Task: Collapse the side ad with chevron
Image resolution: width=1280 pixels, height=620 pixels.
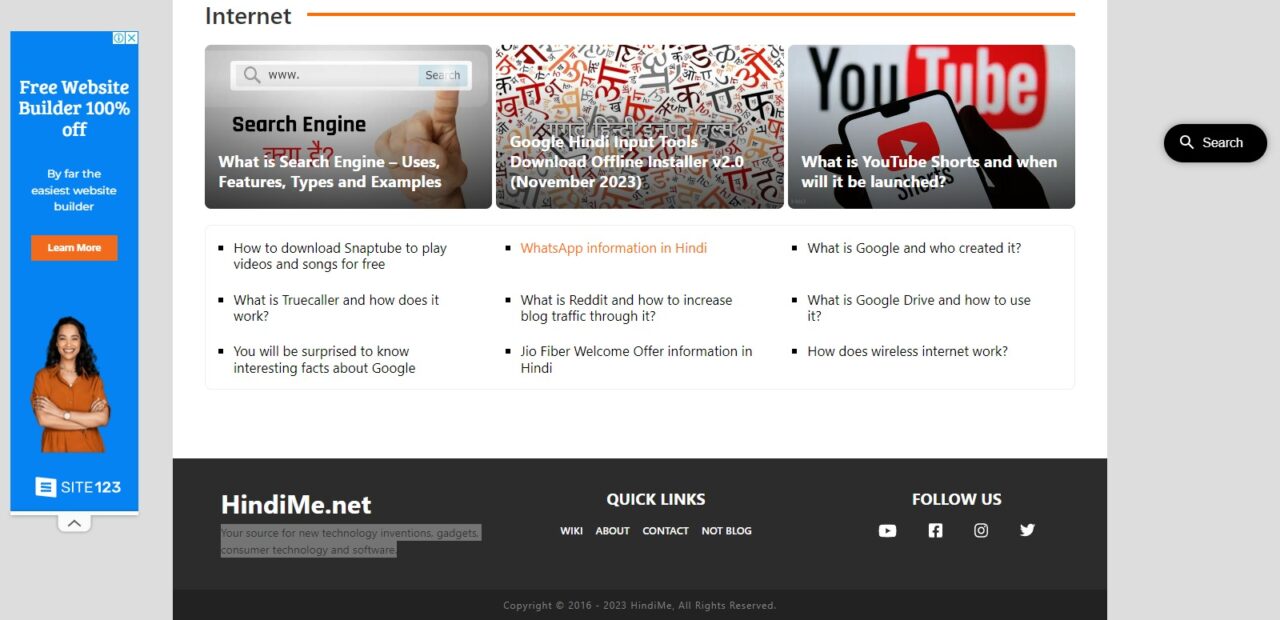Action: pos(74,523)
